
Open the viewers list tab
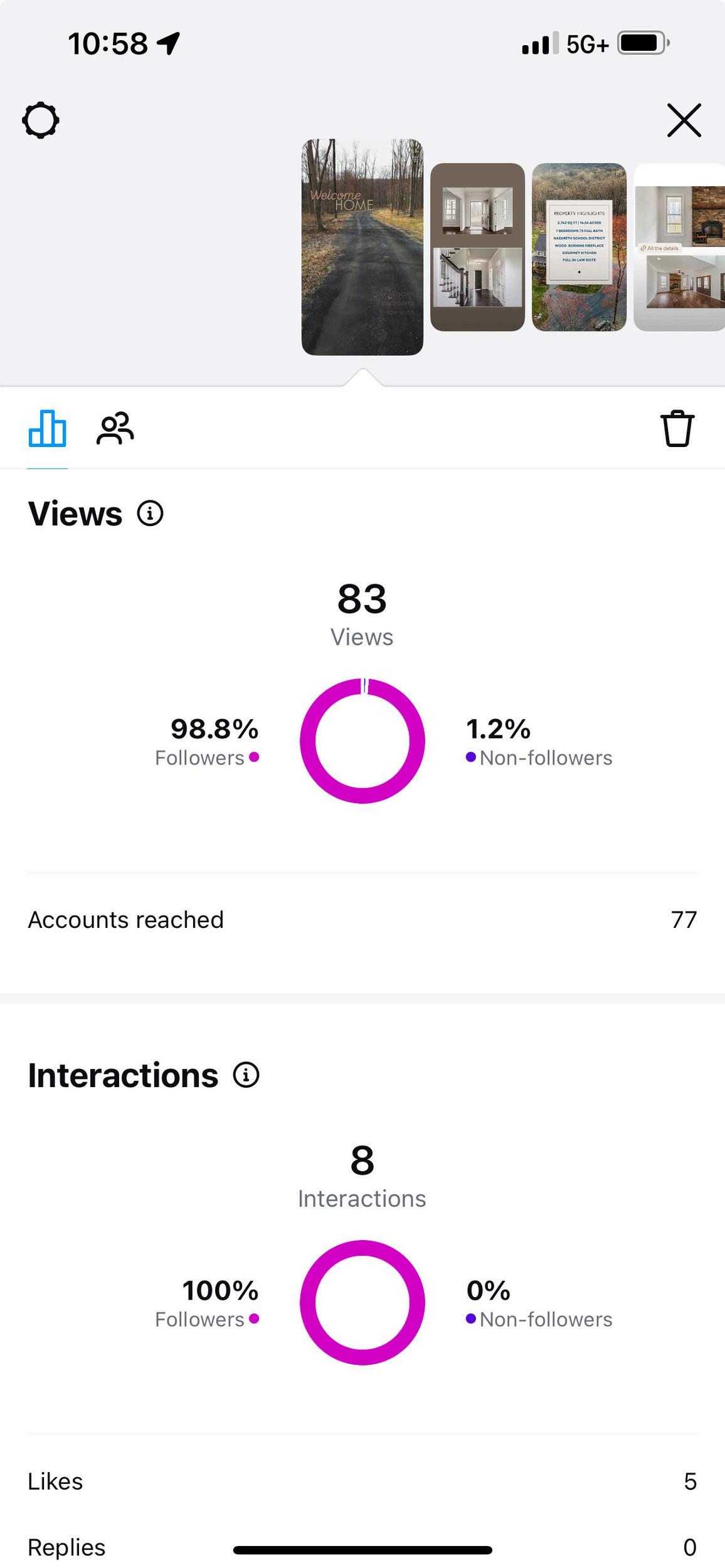coord(115,429)
